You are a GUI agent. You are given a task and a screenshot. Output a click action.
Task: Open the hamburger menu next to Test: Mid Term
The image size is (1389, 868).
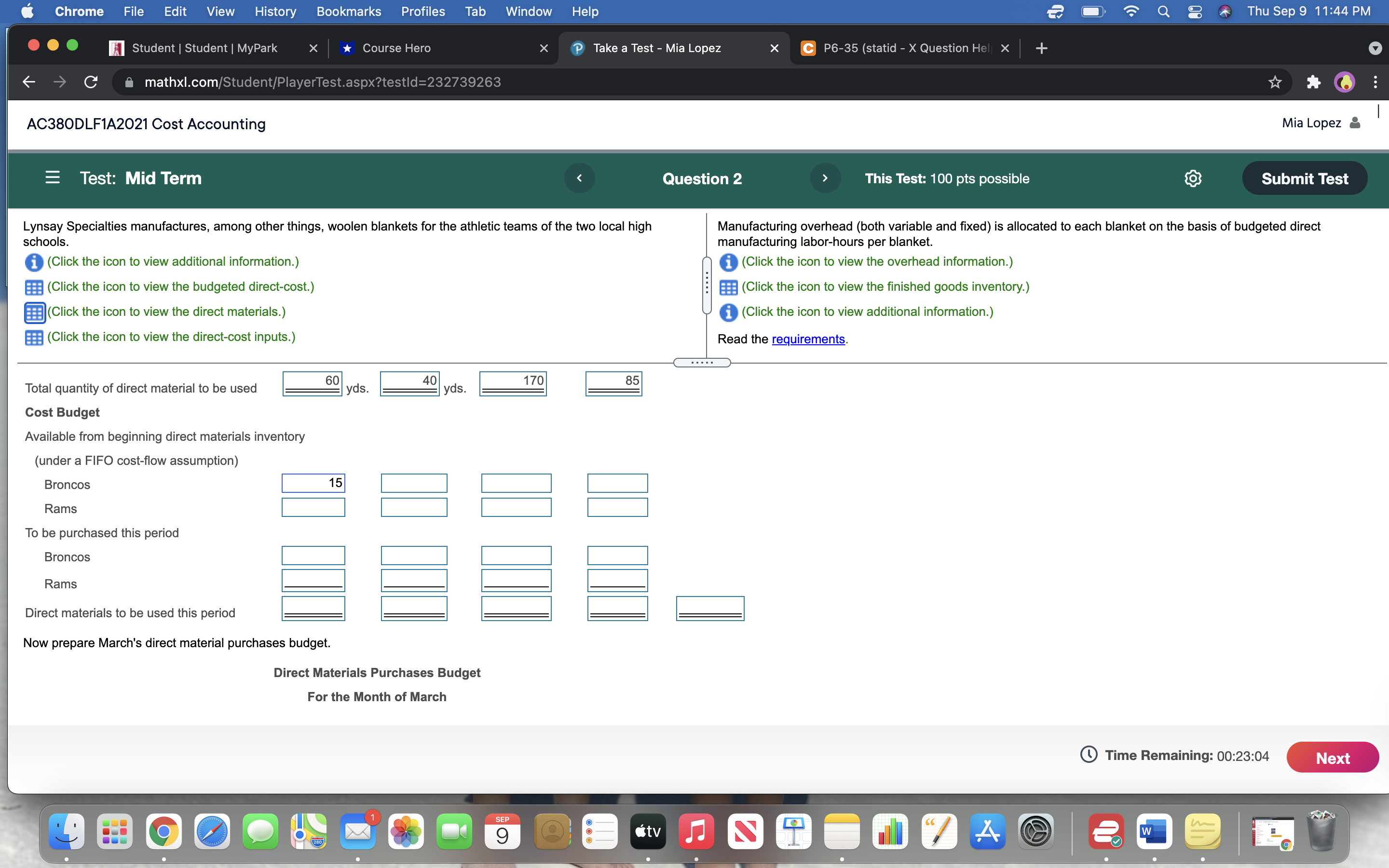pyautogui.click(x=52, y=178)
